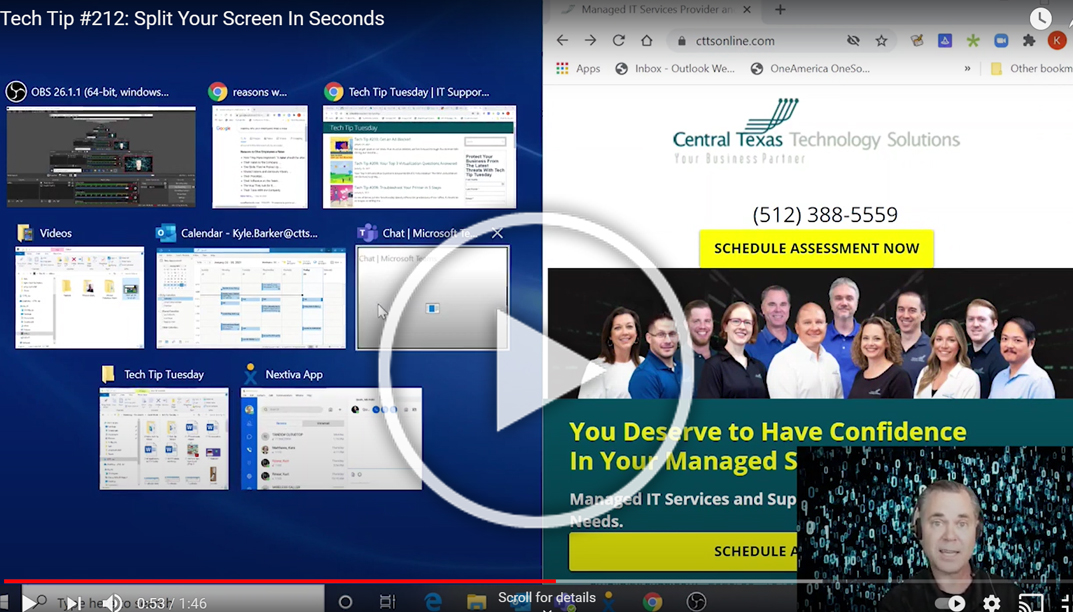Select the Nextiva App window thumbnail
This screenshot has height=612, width=1073.
pyautogui.click(x=331, y=439)
